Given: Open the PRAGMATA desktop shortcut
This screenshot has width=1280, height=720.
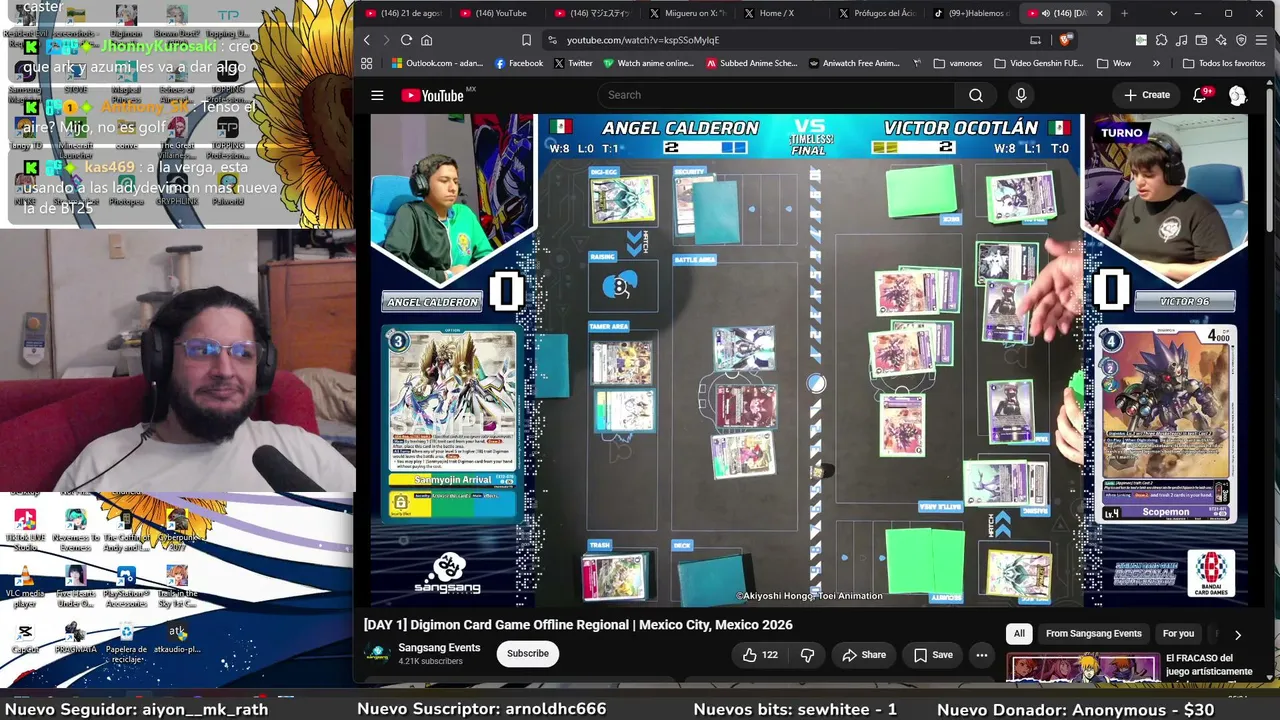Looking at the screenshot, I should [75, 637].
